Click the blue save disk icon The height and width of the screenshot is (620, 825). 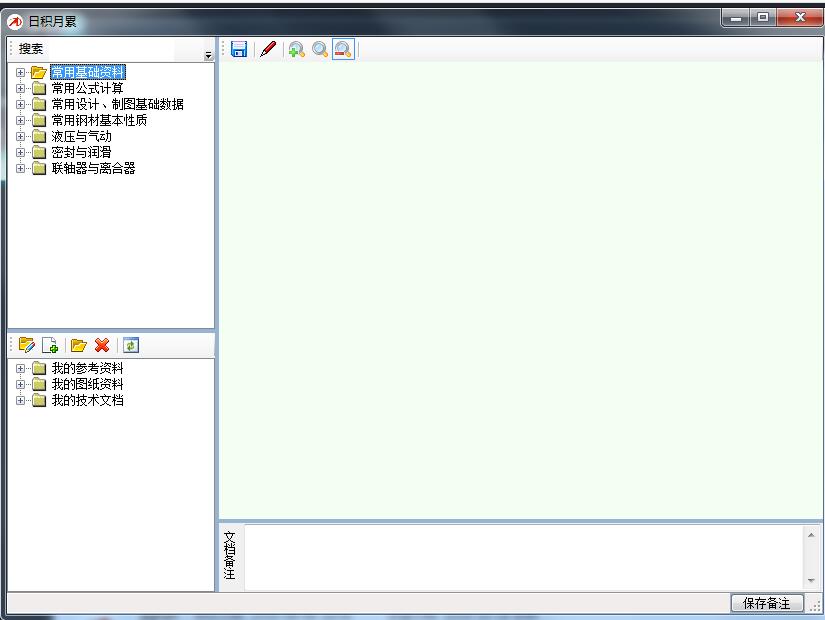(x=239, y=49)
